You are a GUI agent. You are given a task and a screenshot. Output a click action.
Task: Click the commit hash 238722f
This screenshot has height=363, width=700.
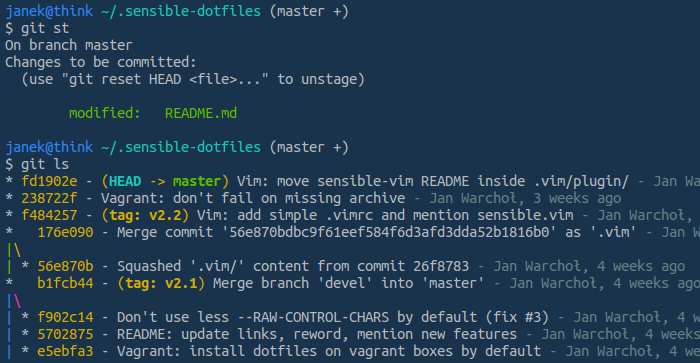point(49,198)
